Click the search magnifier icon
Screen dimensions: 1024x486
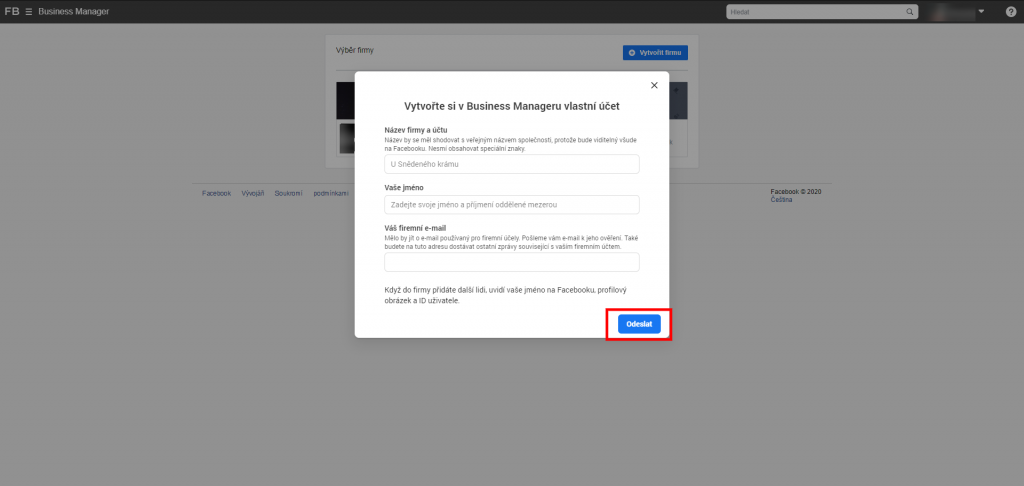click(x=910, y=11)
